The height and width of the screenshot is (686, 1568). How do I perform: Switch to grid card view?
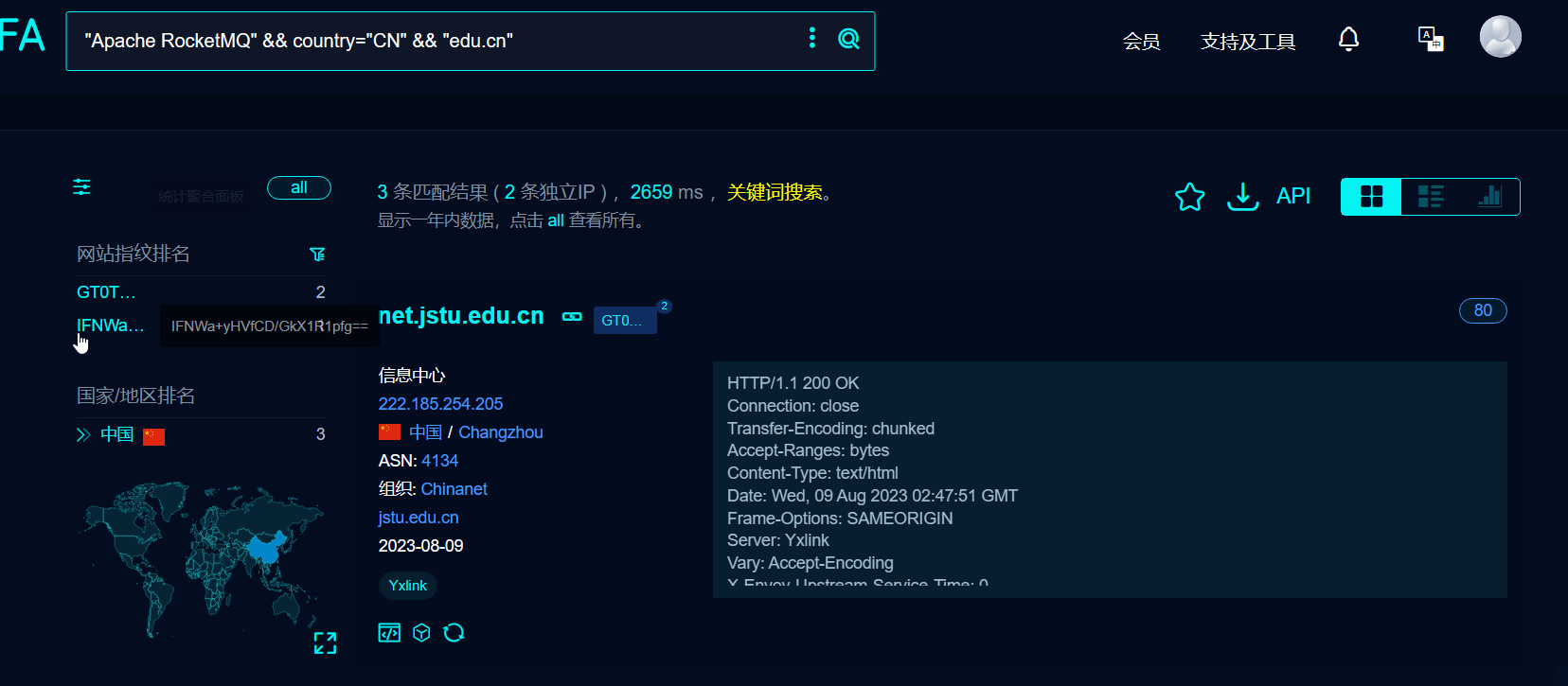(1371, 197)
